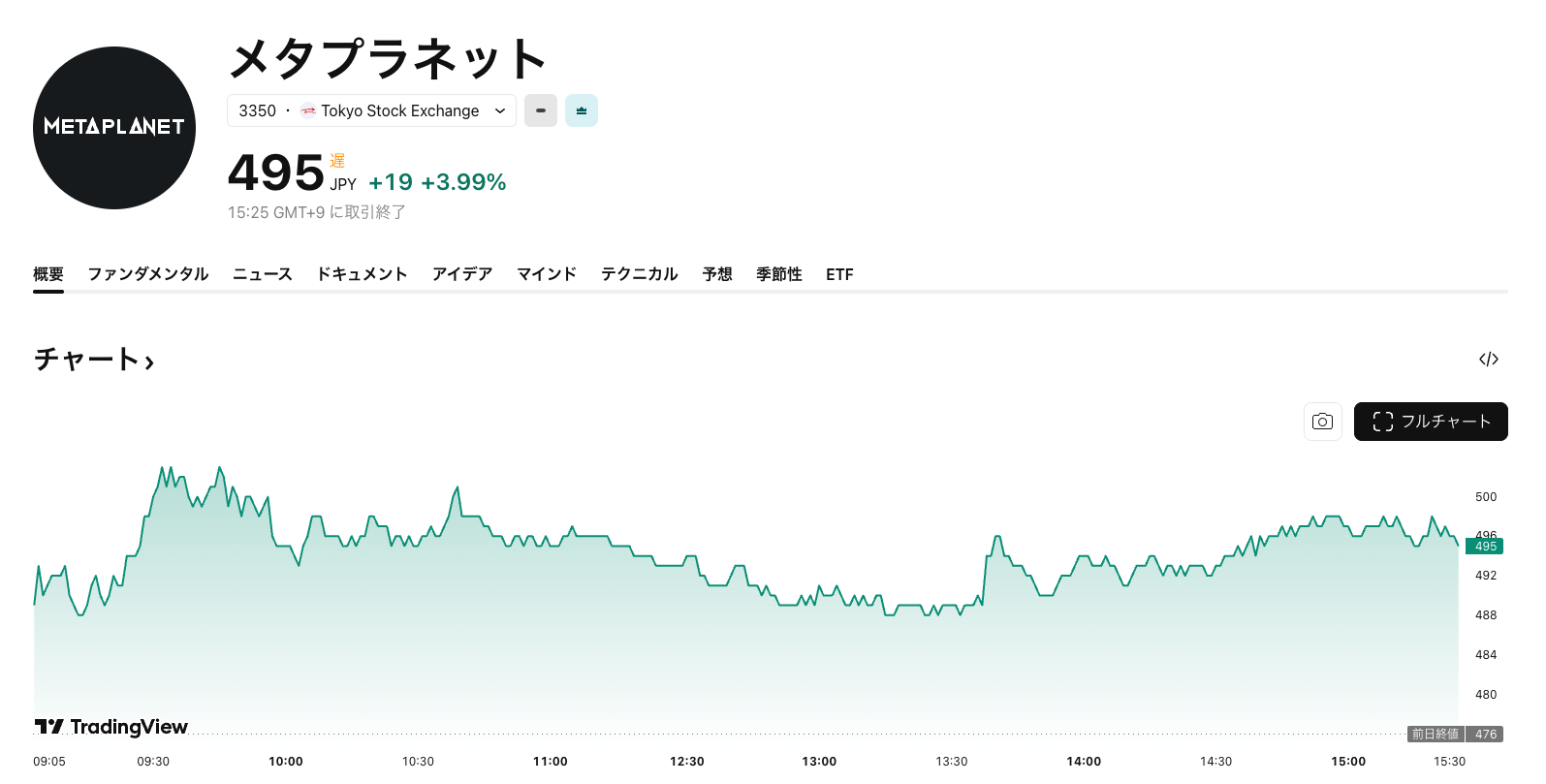This screenshot has width=1546, height=784.
Task: Click the 495 price label on the axis
Action: [1483, 546]
